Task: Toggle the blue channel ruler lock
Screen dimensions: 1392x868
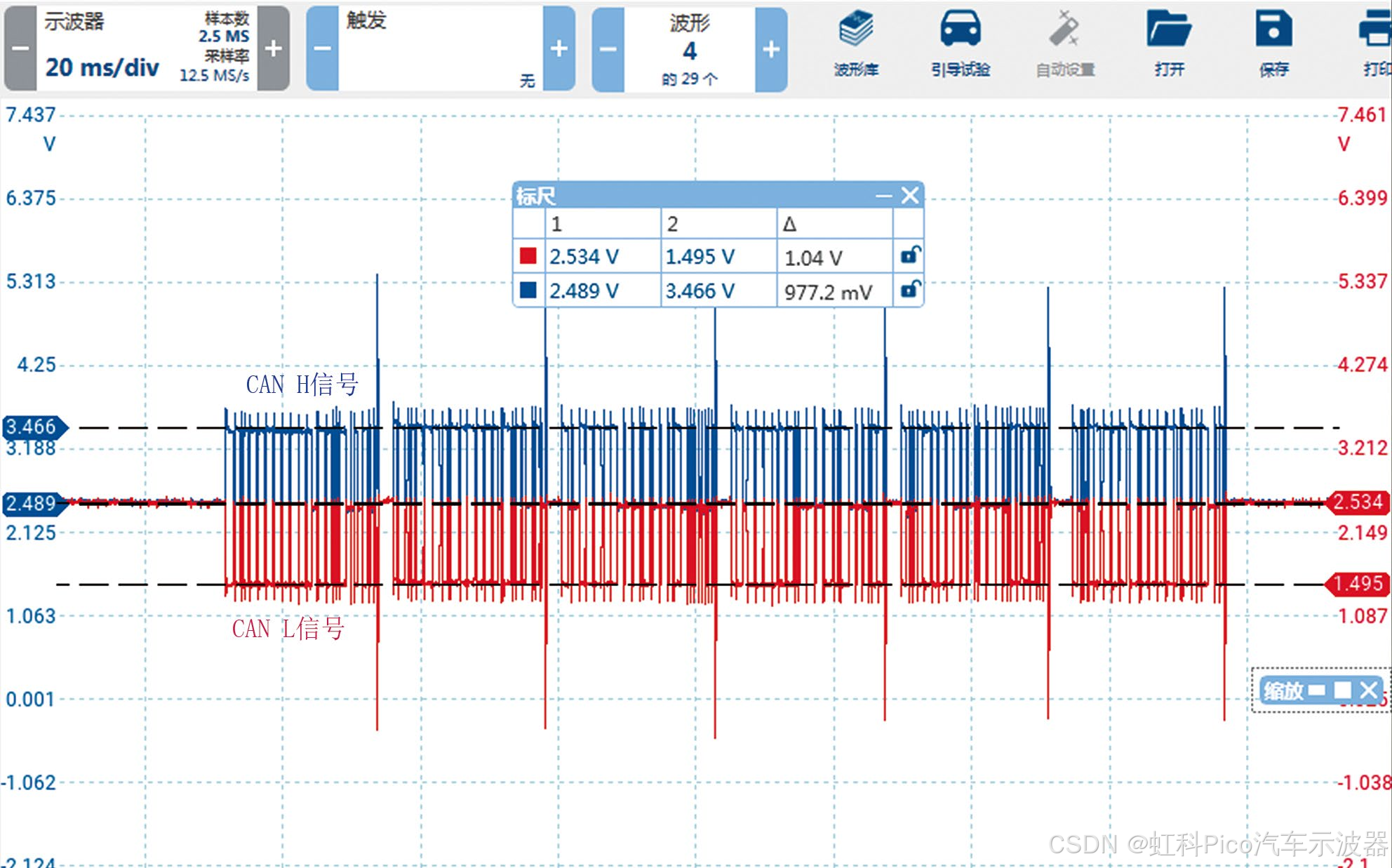Action: tap(910, 289)
